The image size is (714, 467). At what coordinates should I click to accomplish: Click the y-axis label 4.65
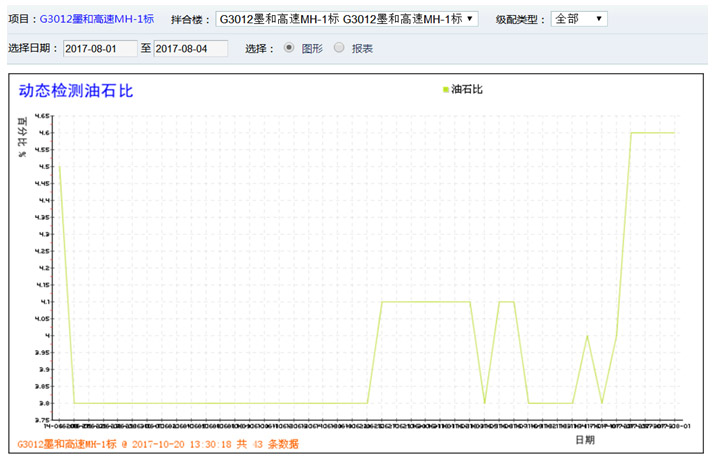pyautogui.click(x=44, y=116)
